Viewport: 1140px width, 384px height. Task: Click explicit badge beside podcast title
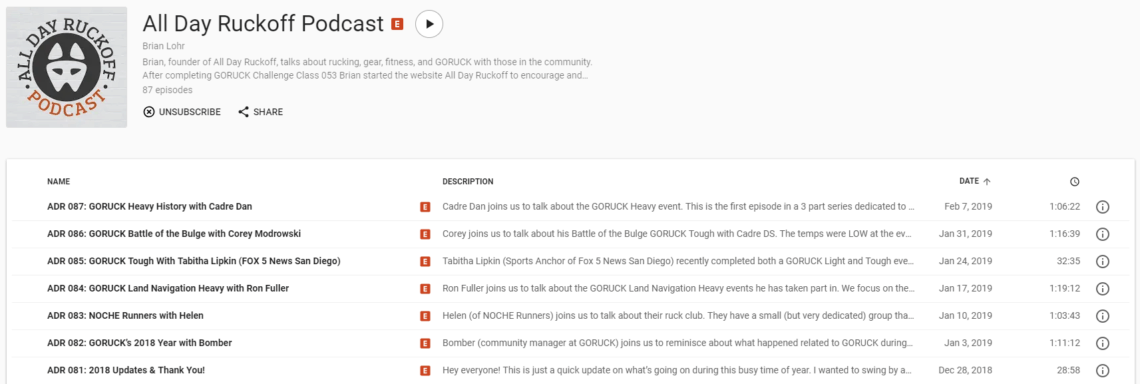397,24
